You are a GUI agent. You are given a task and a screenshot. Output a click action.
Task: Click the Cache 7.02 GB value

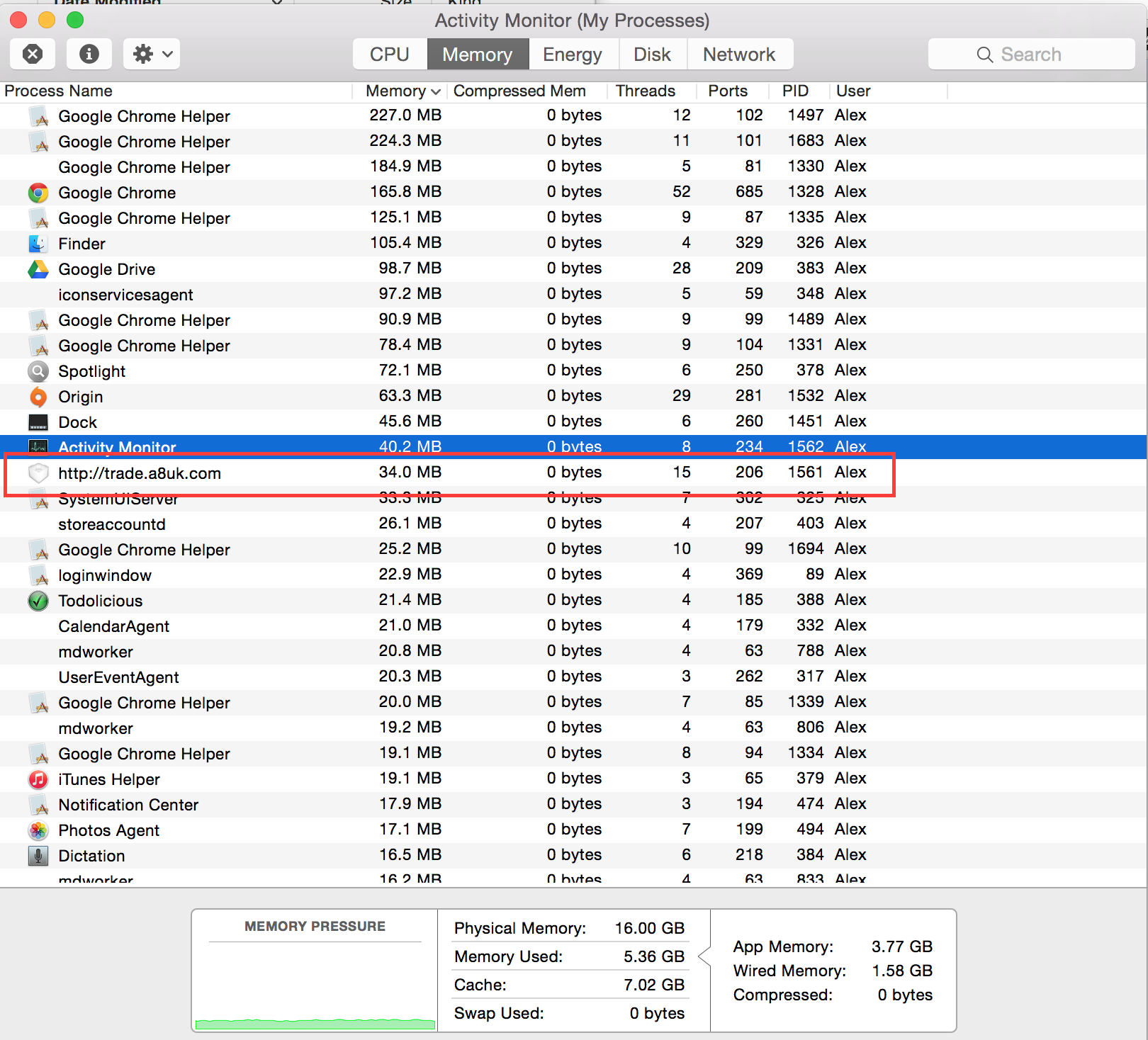tap(653, 985)
